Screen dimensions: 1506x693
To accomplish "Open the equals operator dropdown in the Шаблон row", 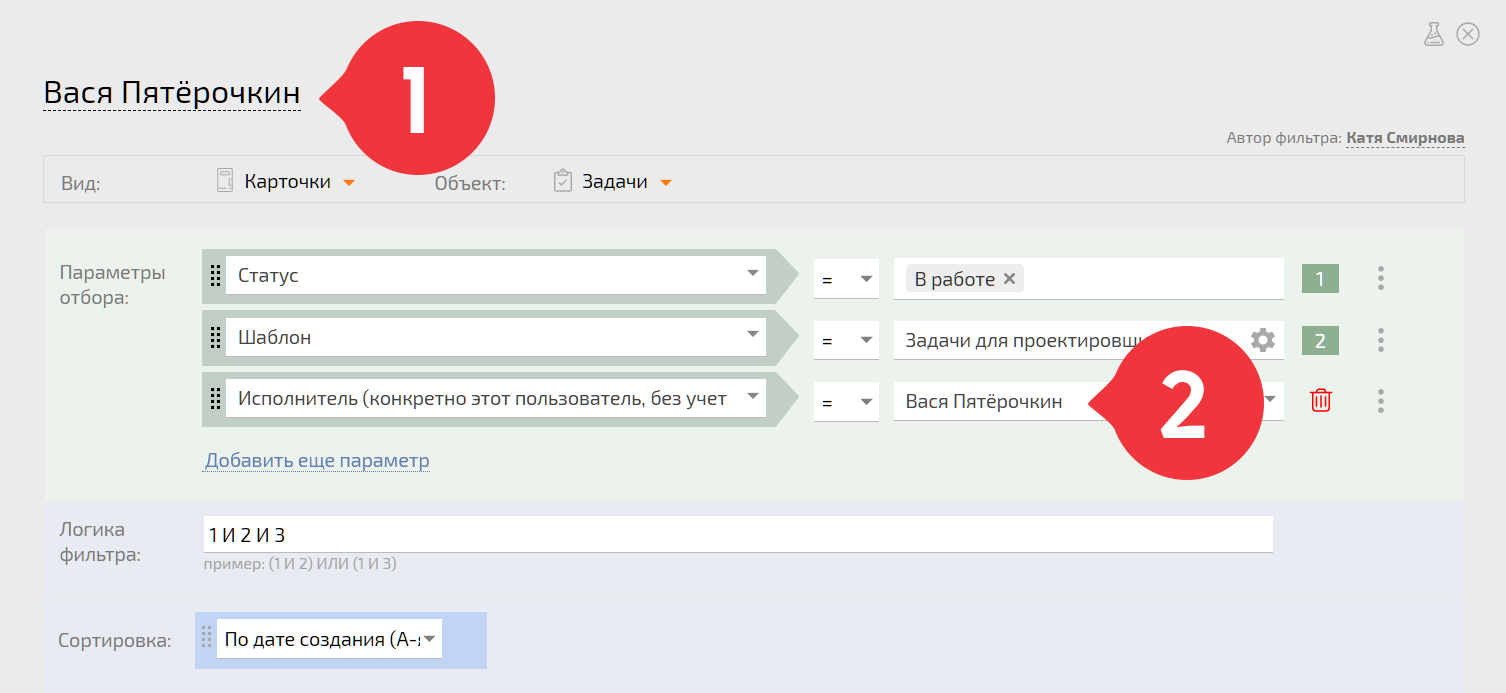I will point(846,341).
